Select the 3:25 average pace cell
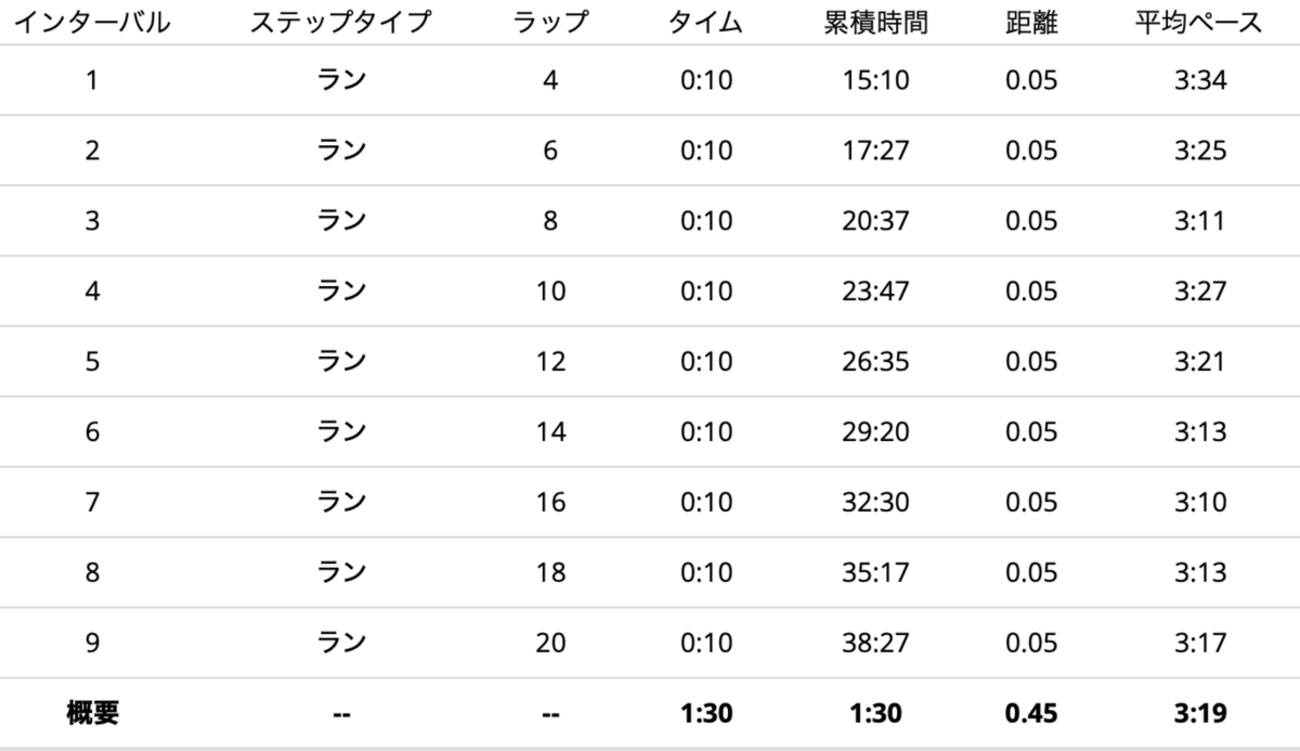The height and width of the screenshot is (751, 1300). pyautogui.click(x=1200, y=150)
